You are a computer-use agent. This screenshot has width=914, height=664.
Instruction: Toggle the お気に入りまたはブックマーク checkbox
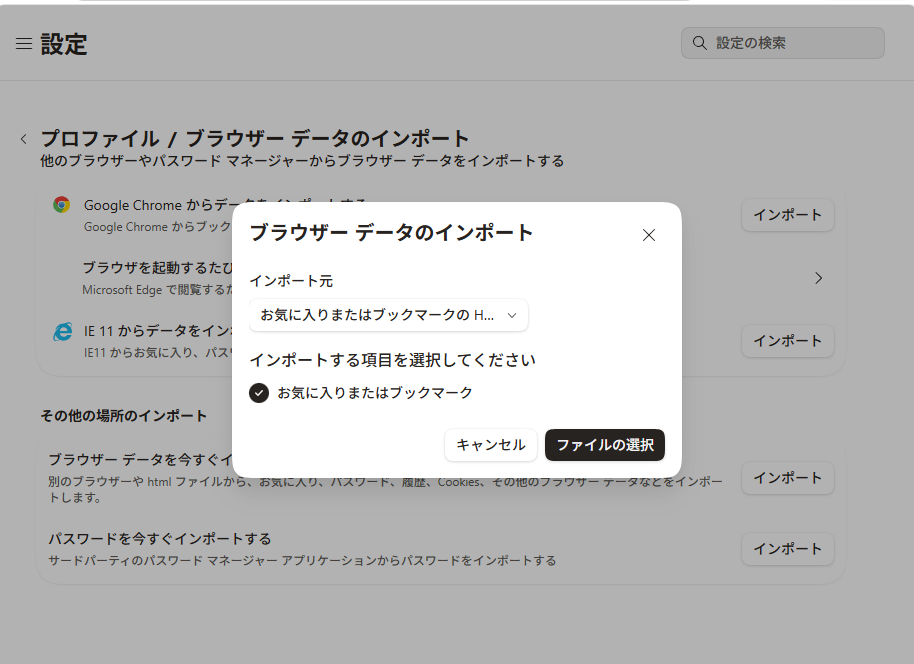point(259,393)
